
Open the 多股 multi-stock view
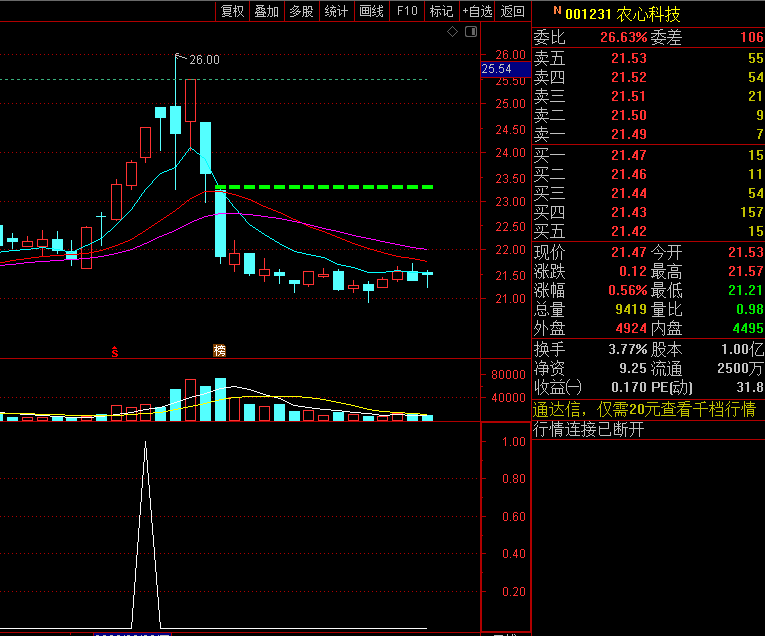pos(302,11)
